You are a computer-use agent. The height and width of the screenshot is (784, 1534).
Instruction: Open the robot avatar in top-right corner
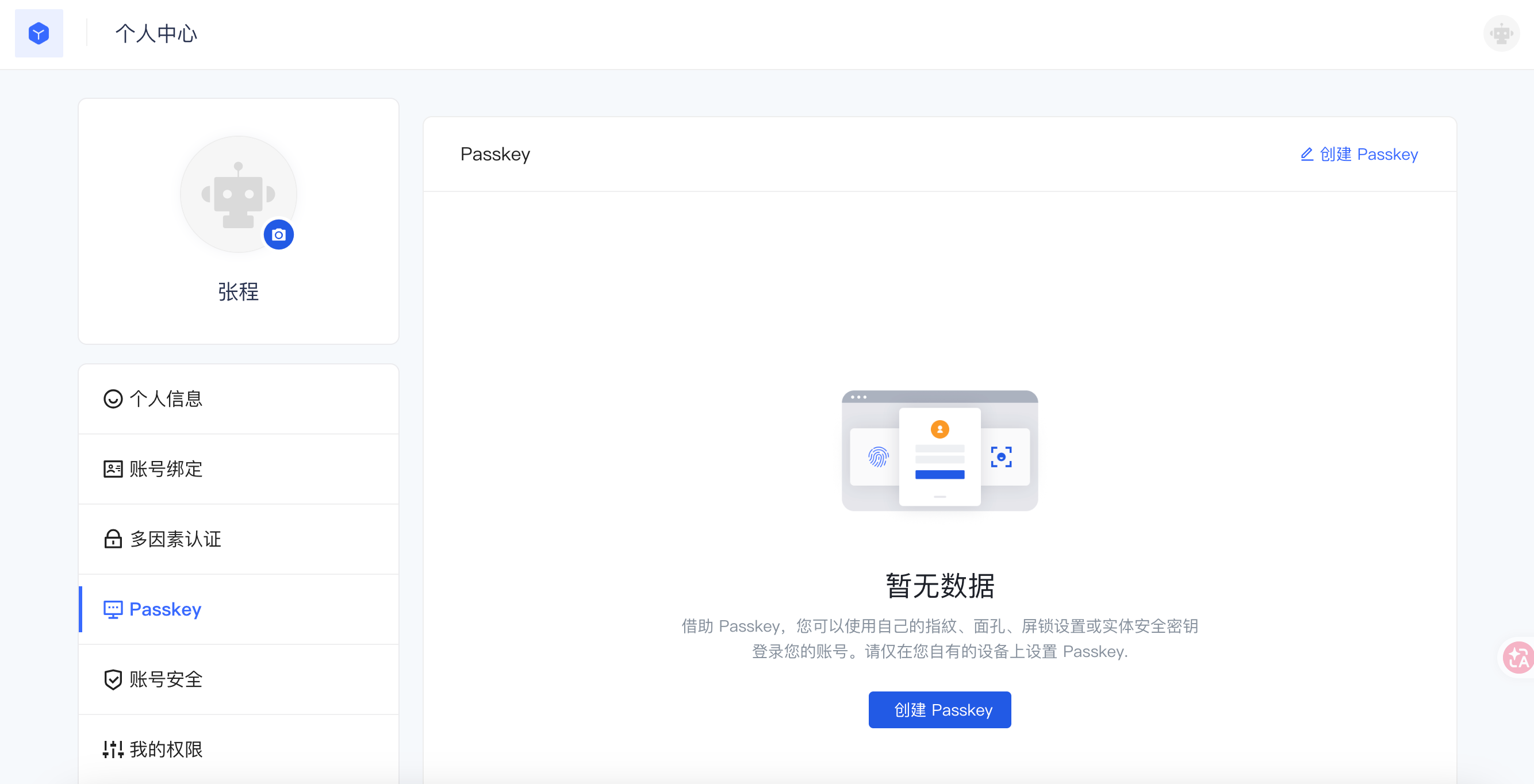coord(1501,33)
